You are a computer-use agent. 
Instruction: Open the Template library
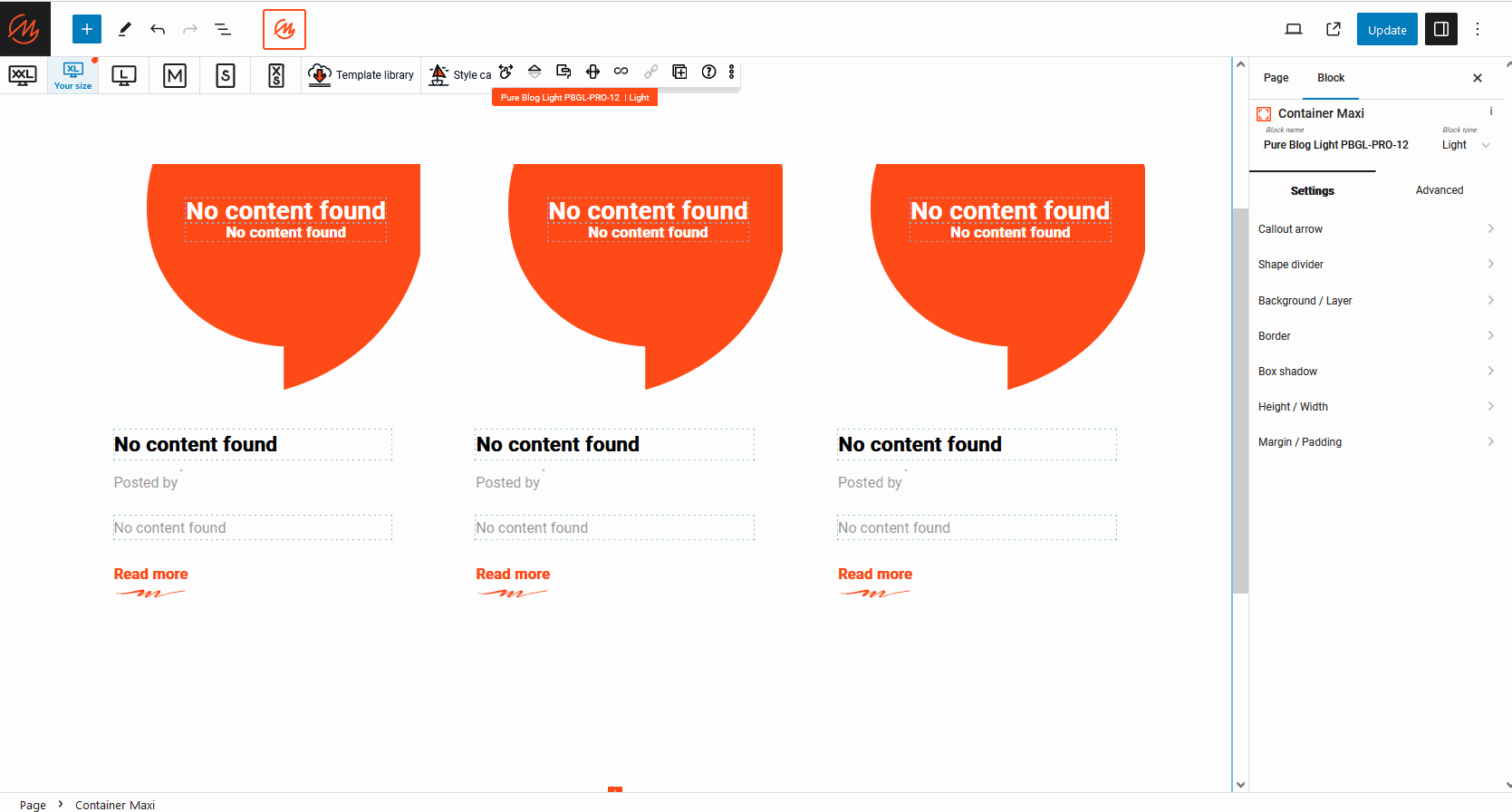(361, 75)
